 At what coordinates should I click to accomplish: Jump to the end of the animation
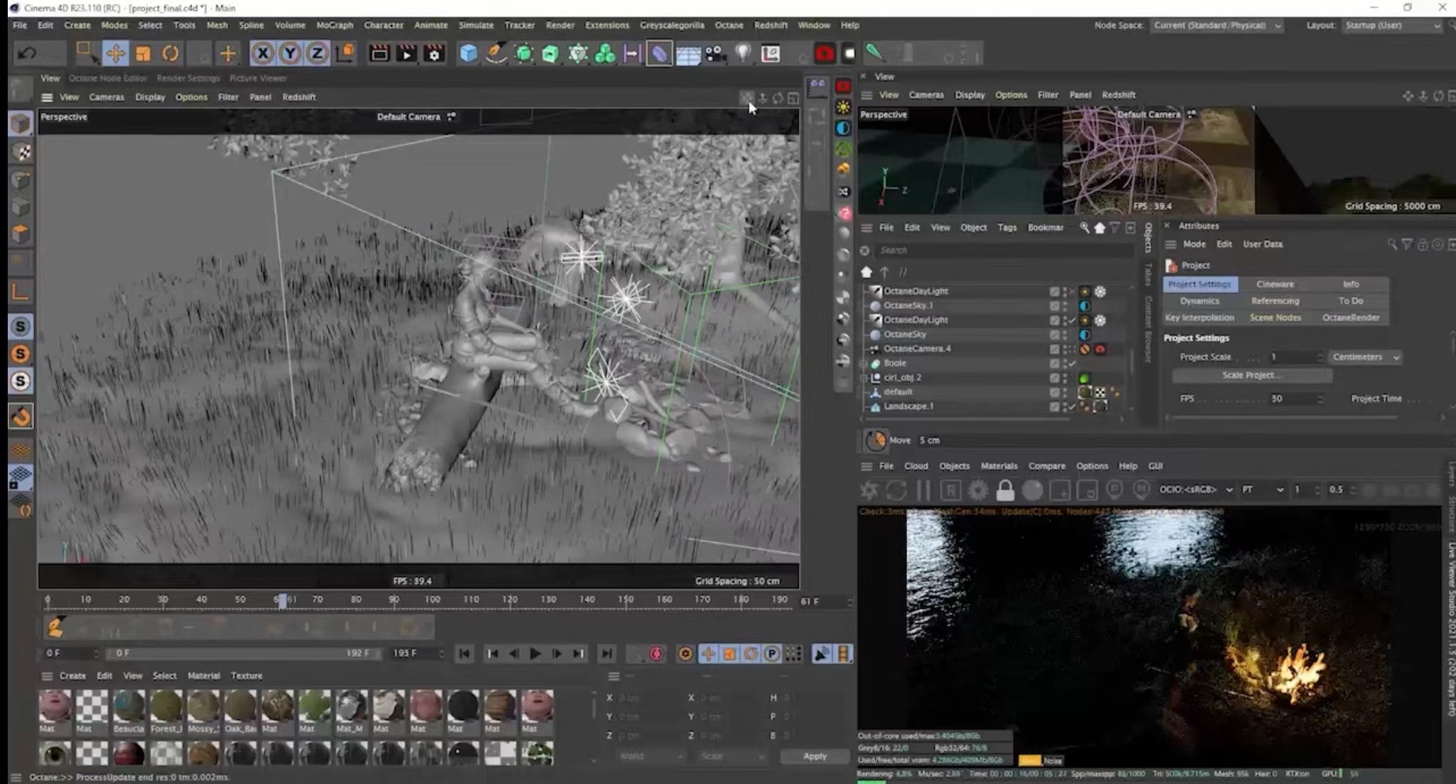[x=606, y=654]
